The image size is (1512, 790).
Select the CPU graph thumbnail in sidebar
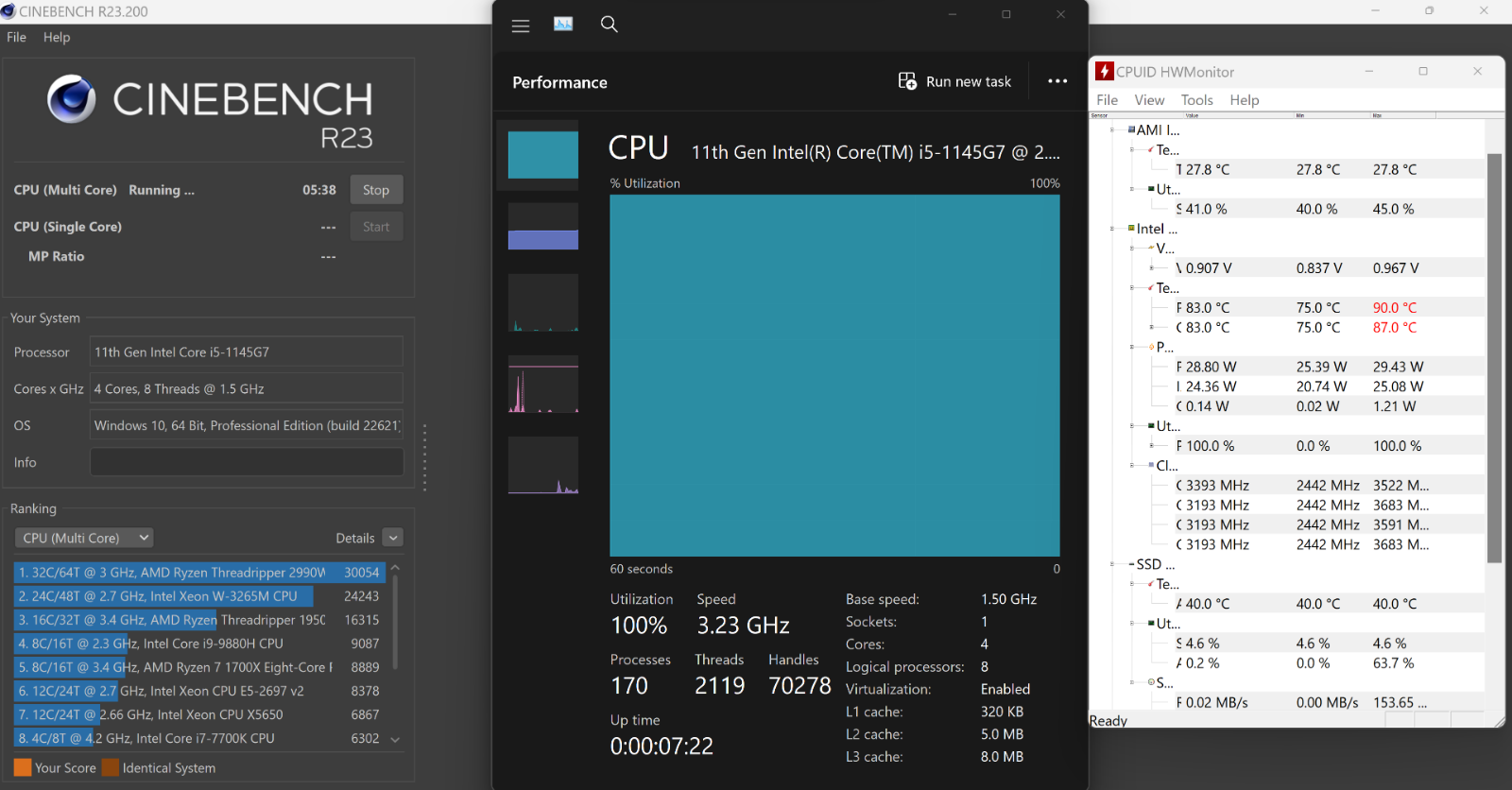[x=542, y=154]
